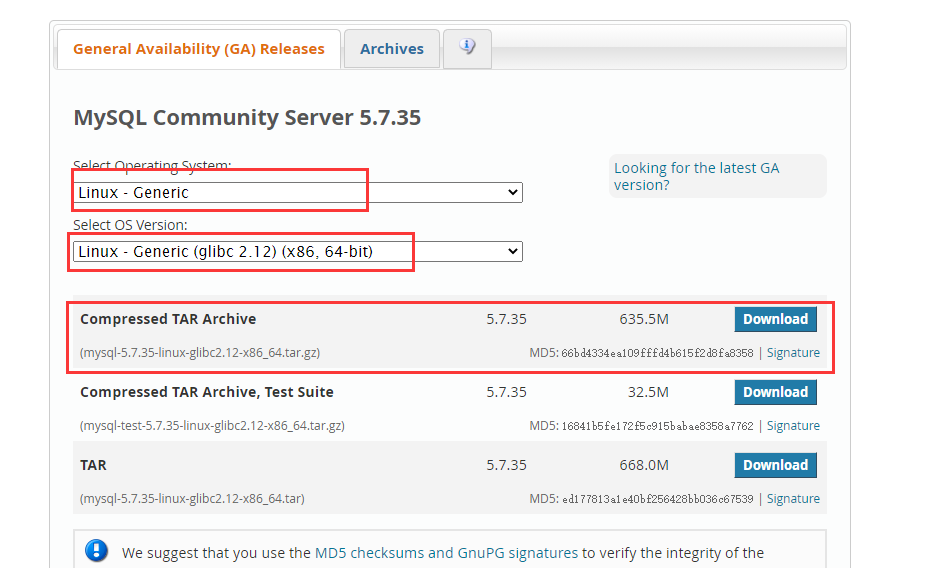Click the 'TAR' package title
The height and width of the screenshot is (568, 941).
coord(93,465)
